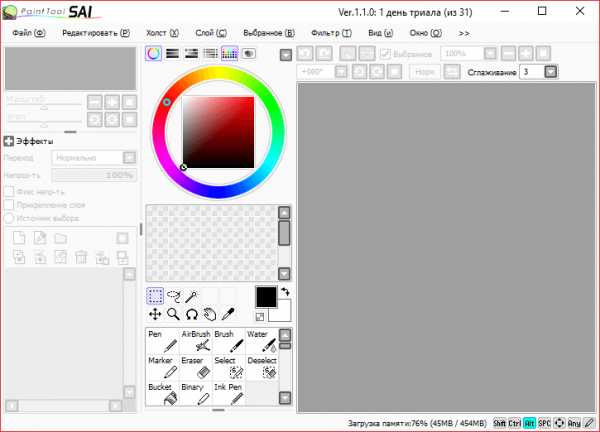600x432 pixels.
Task: Expand the Эффекты section
Action: click(x=8, y=141)
